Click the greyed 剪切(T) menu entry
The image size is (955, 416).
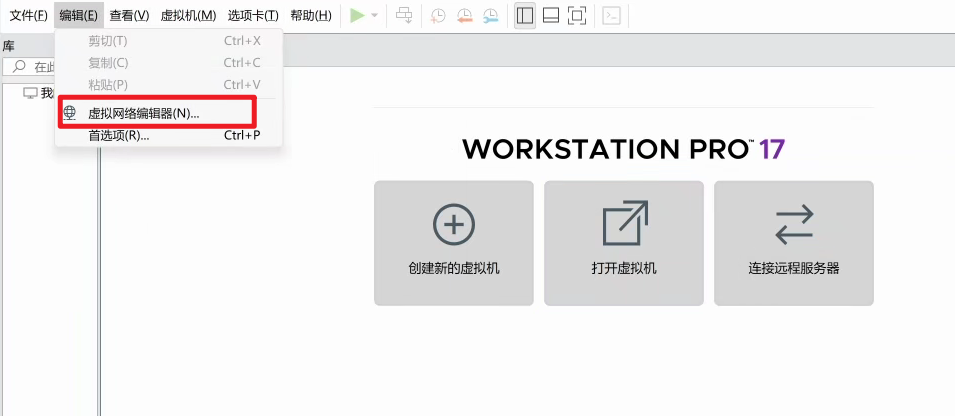tap(168, 41)
